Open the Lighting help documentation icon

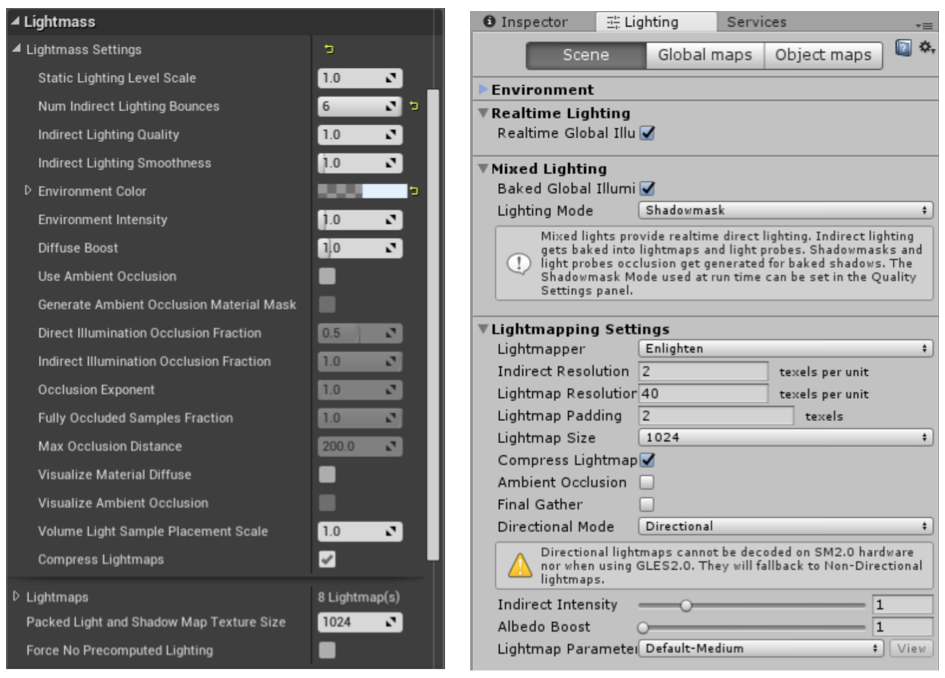coord(903,49)
